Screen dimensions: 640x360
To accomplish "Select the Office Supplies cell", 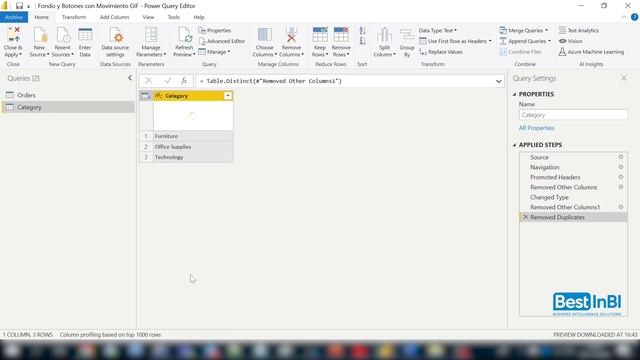I will pos(193,147).
